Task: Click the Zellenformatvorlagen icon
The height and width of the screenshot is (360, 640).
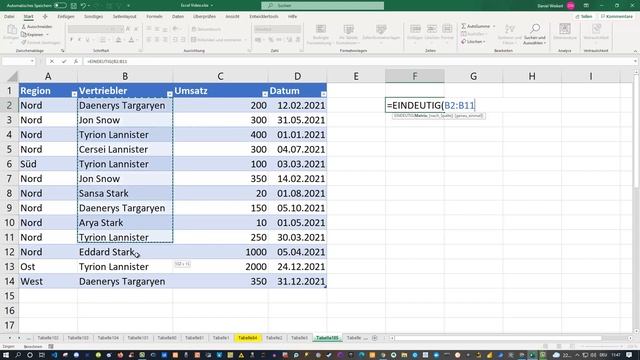Action: pyautogui.click(x=381, y=29)
